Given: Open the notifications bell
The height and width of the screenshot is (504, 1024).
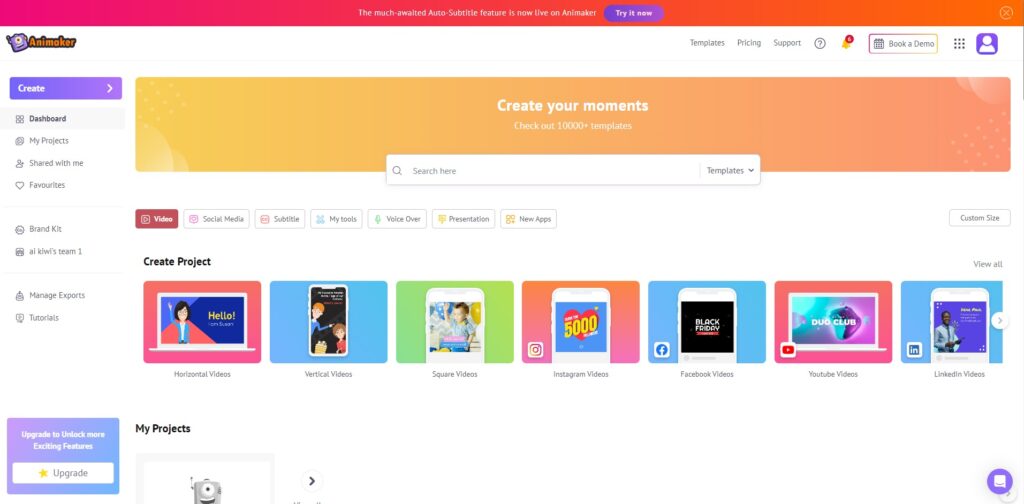Looking at the screenshot, I should click(846, 43).
